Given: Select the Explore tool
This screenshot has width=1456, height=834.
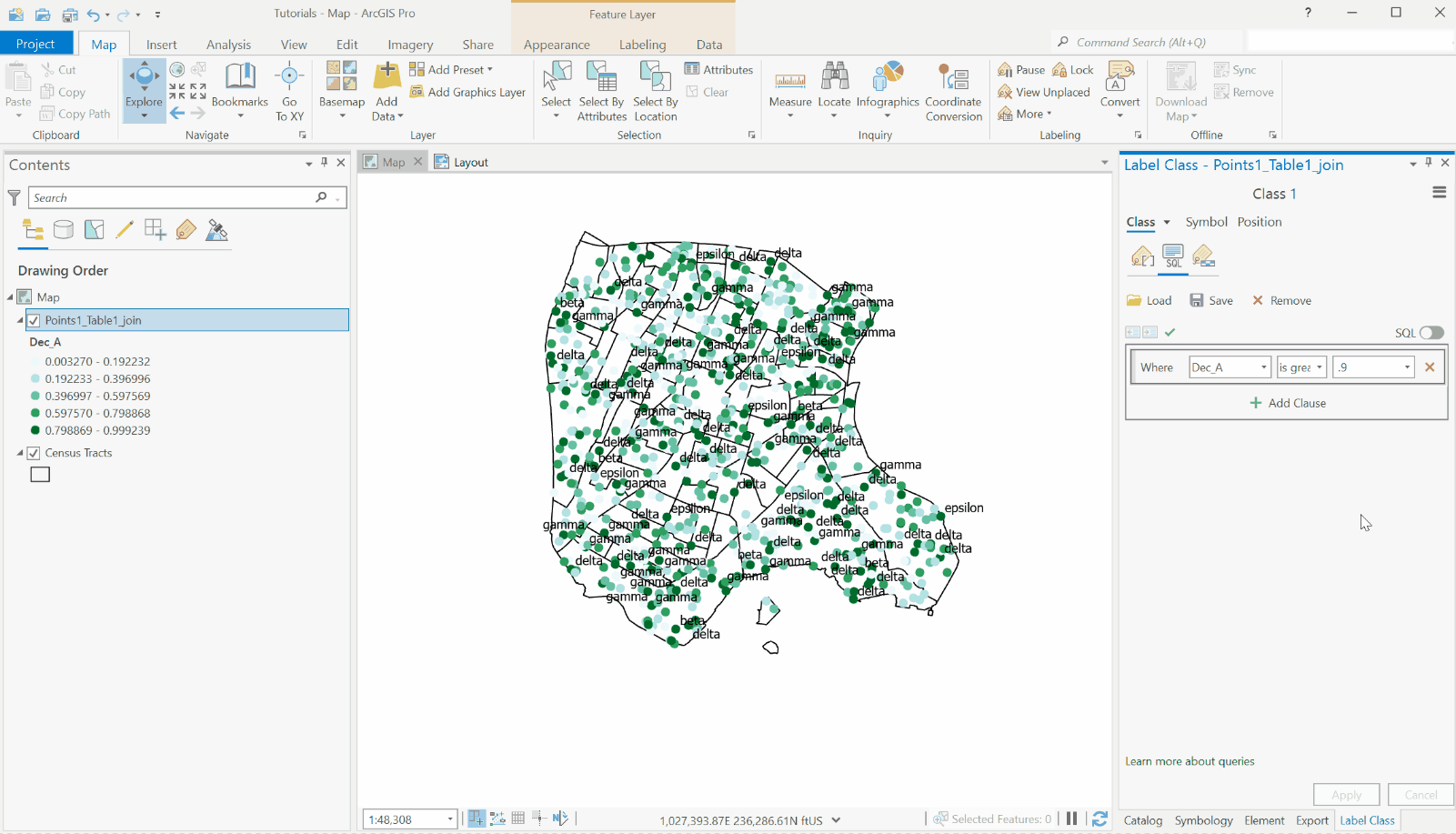Looking at the screenshot, I should tap(143, 86).
